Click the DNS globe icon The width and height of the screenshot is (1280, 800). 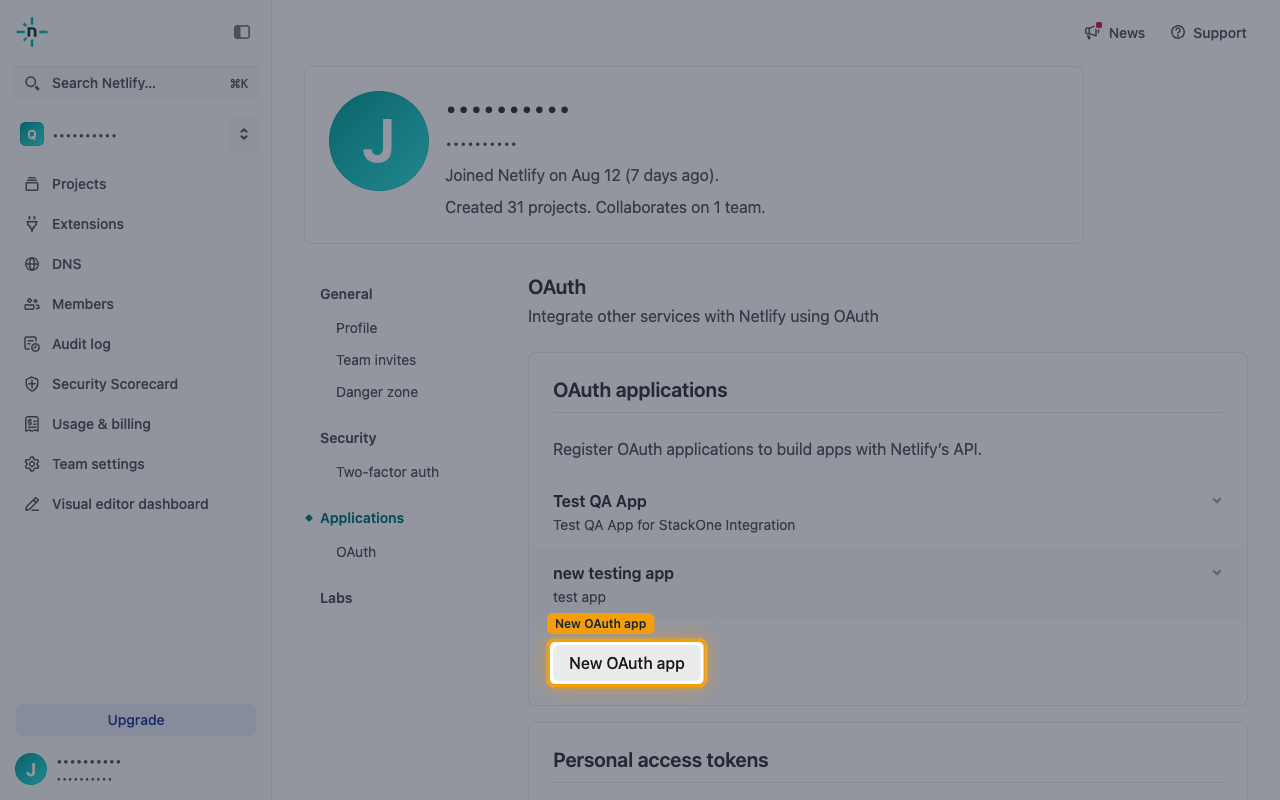[x=32, y=264]
